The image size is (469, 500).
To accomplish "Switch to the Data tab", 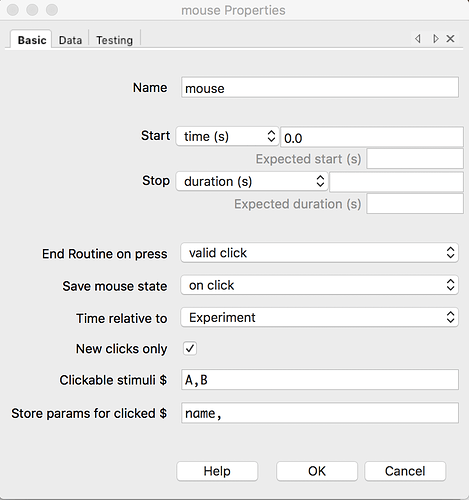I will [70, 40].
